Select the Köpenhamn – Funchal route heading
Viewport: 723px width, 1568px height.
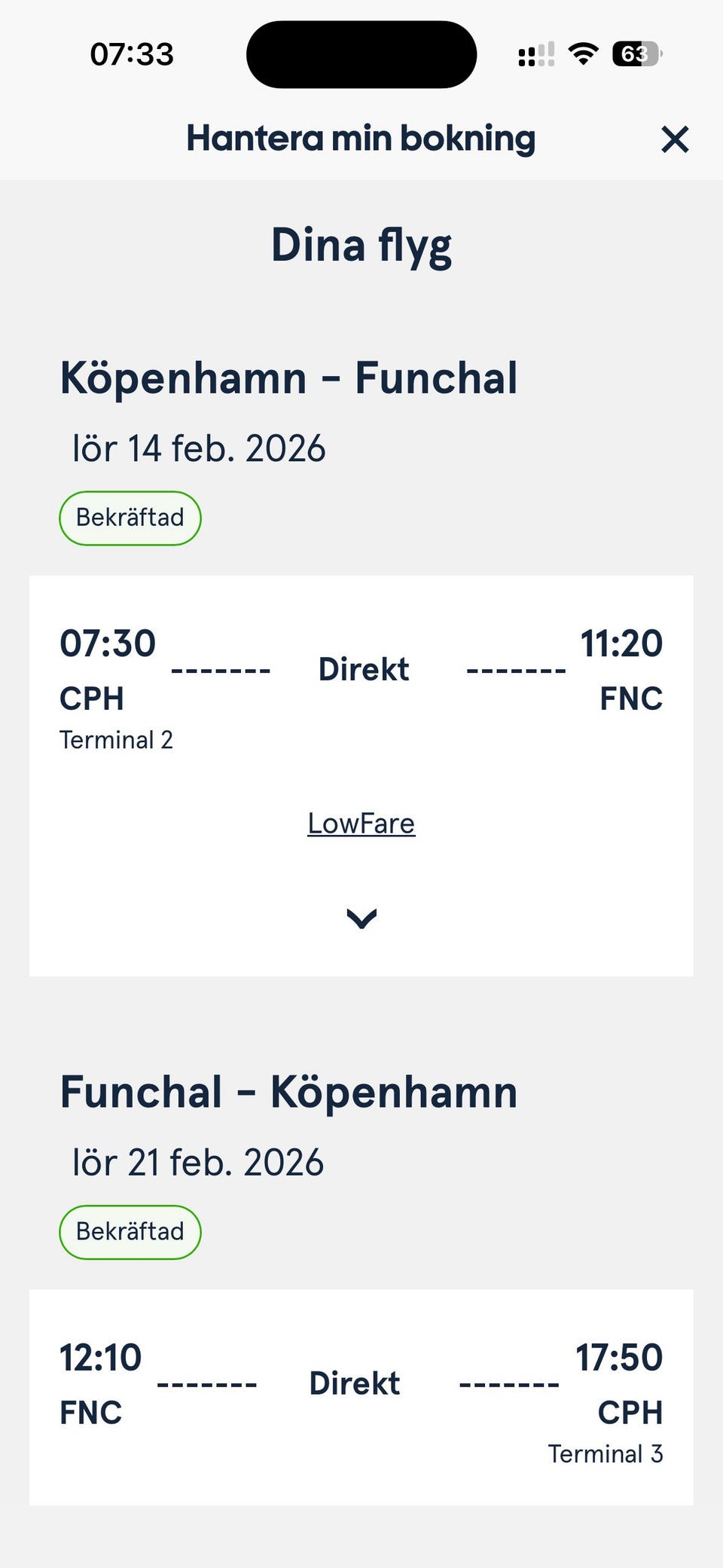coord(288,378)
